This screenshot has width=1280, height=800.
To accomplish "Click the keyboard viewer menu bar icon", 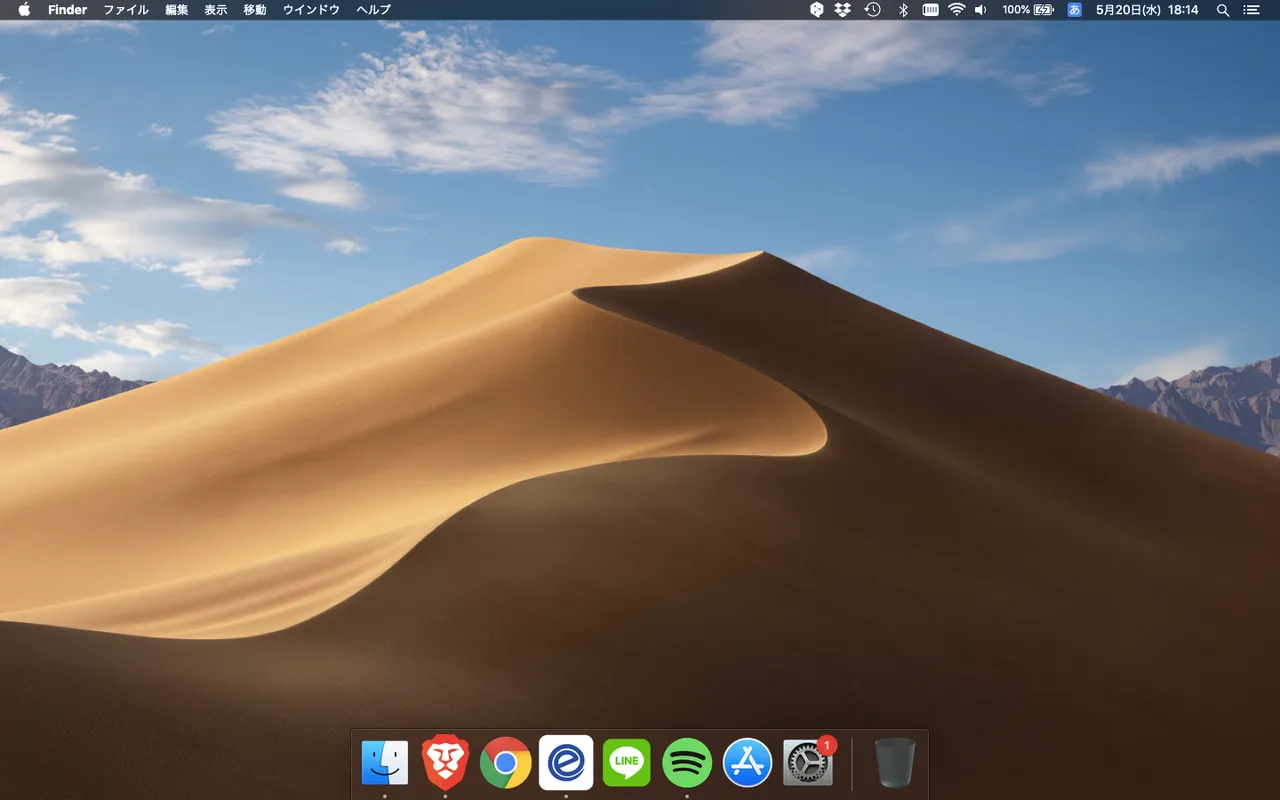I will tap(930, 9).
